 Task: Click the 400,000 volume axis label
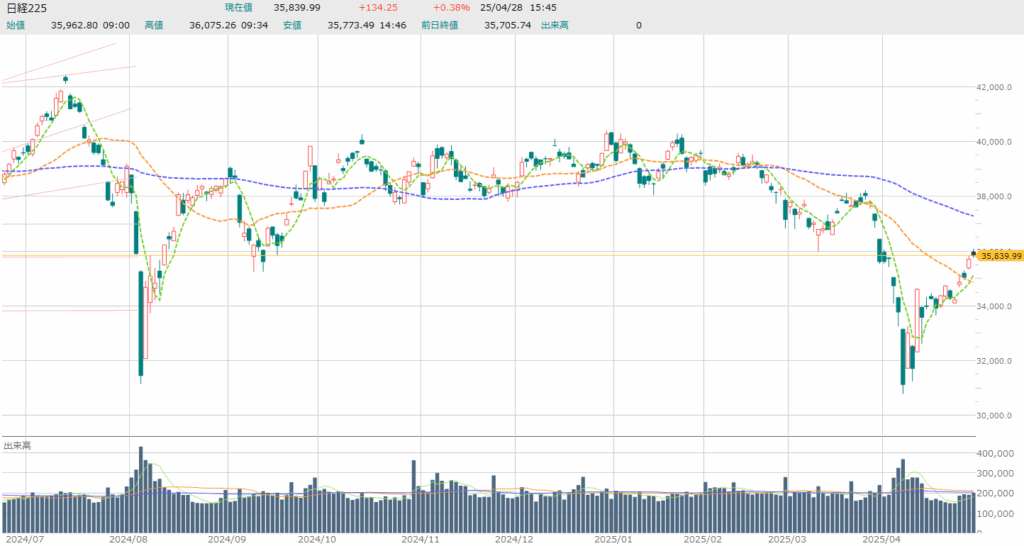point(995,453)
